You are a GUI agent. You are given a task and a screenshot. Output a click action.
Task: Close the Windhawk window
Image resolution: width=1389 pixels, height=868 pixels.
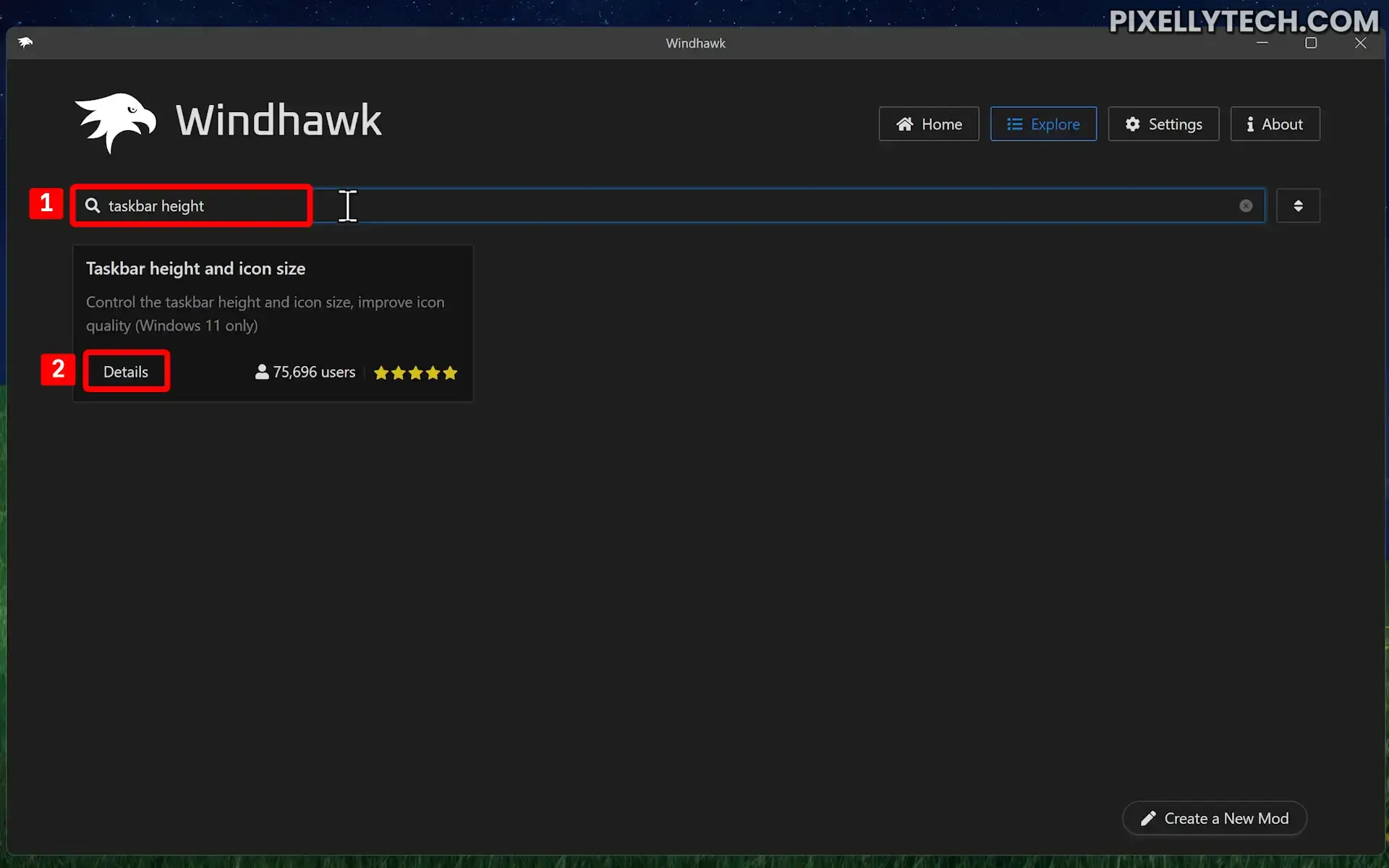(x=1361, y=43)
